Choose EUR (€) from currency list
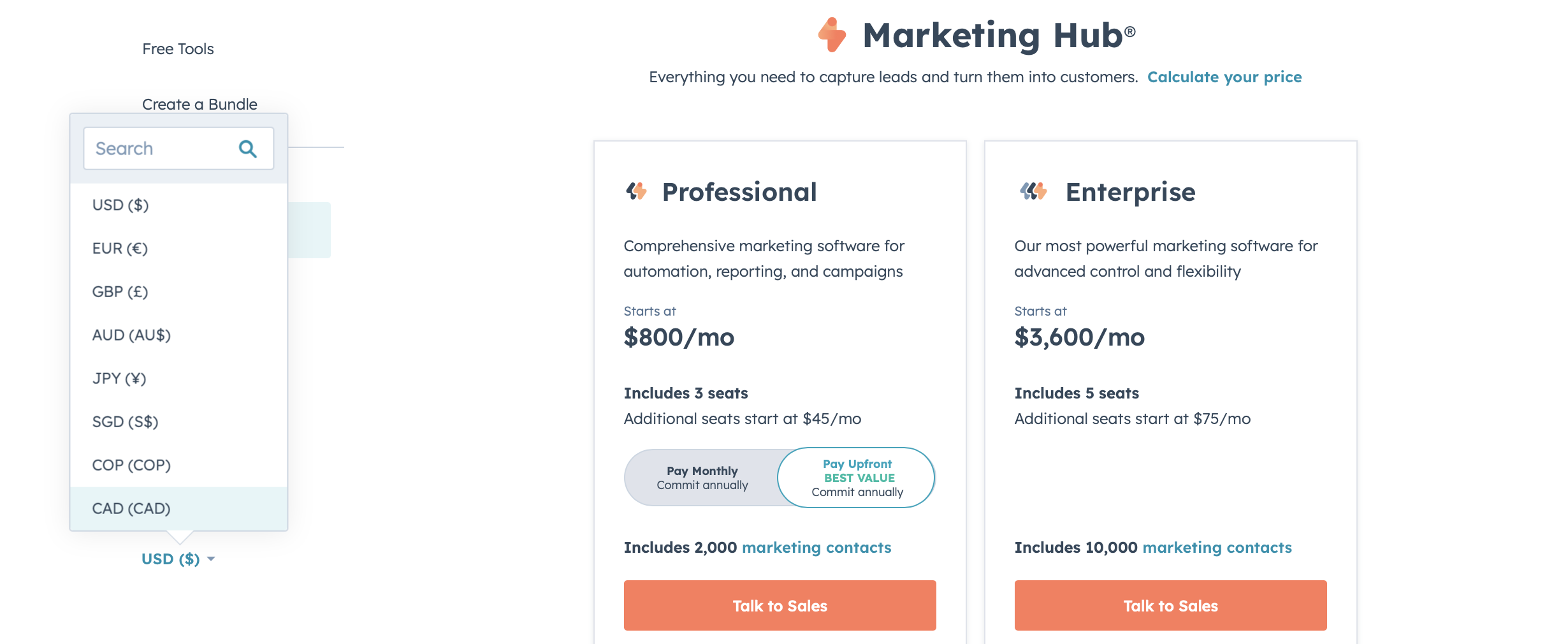 [120, 249]
